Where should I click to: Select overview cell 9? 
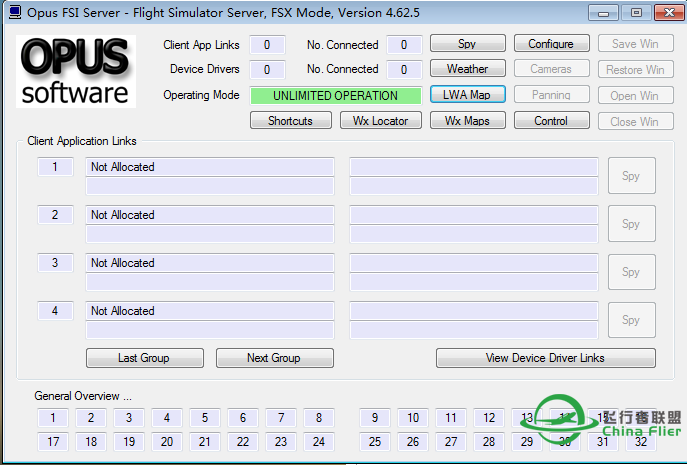pyautogui.click(x=375, y=418)
